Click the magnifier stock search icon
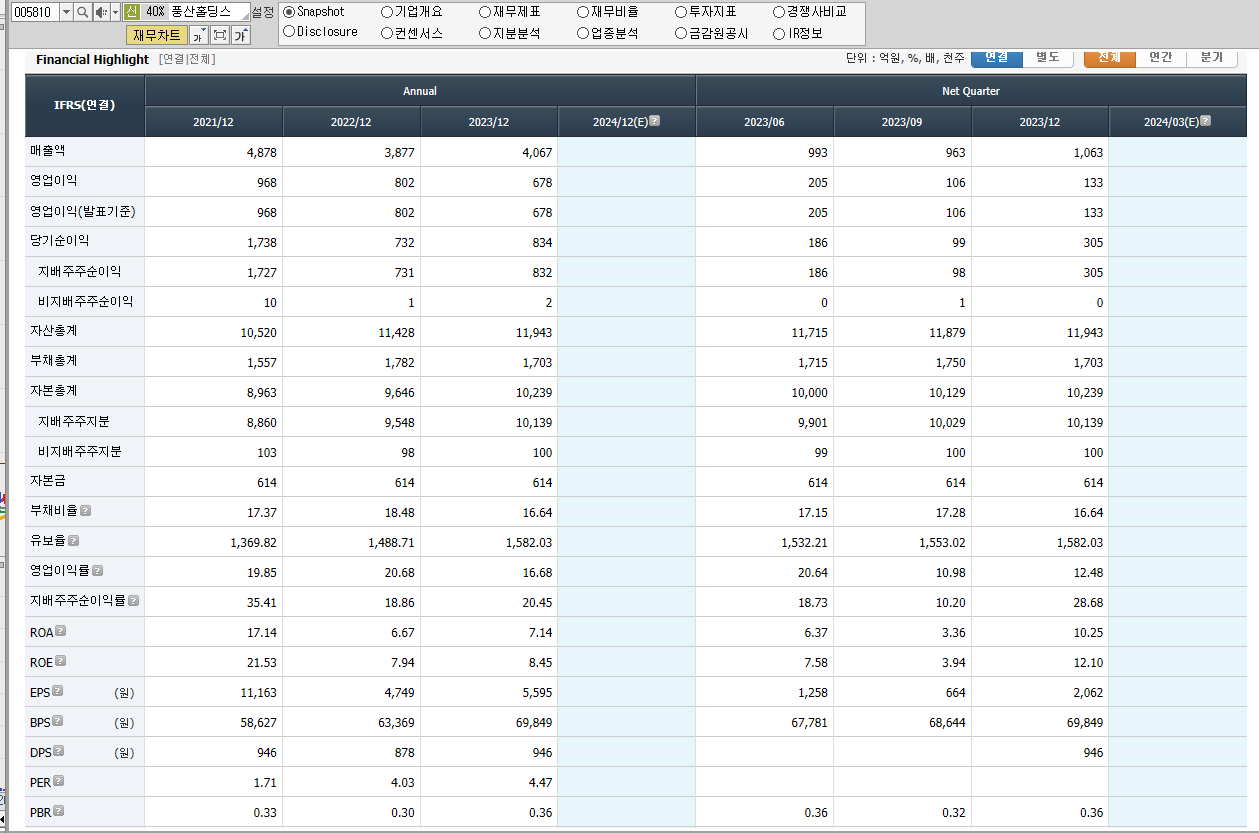Screen dimensions: 1259x833 click(82, 12)
